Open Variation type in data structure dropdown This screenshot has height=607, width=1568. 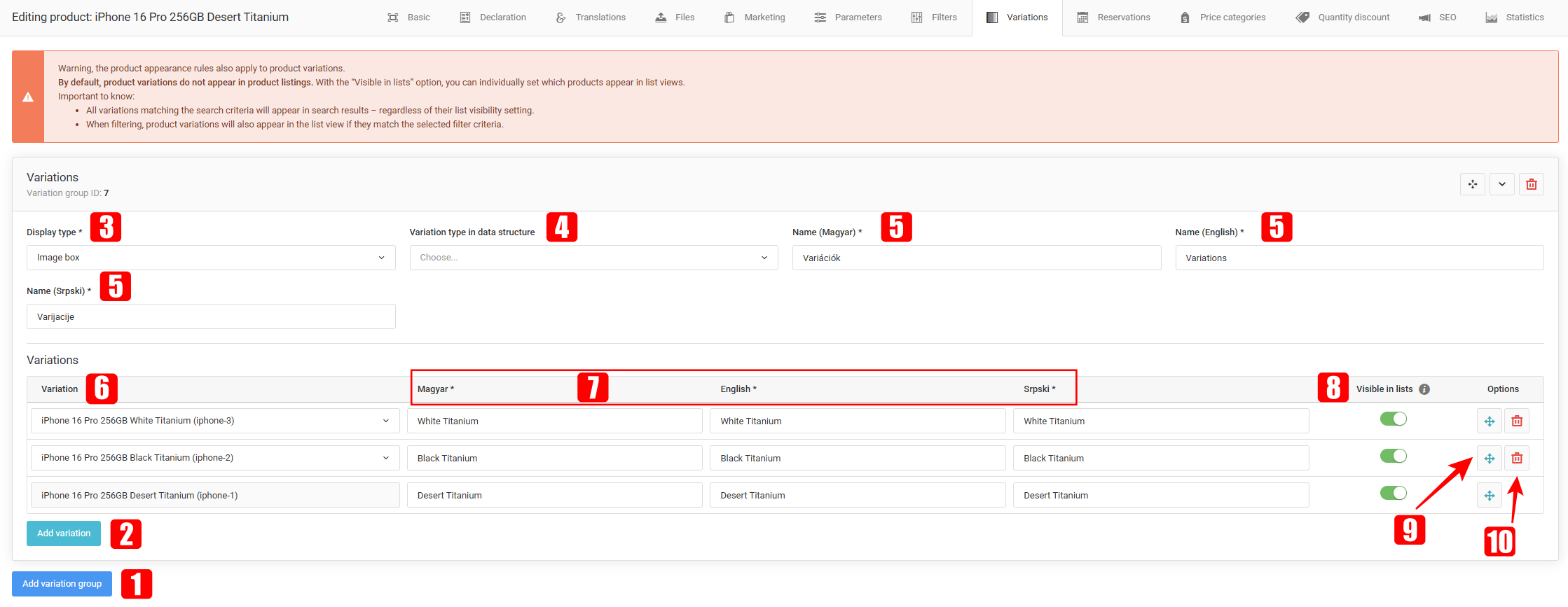coord(593,258)
